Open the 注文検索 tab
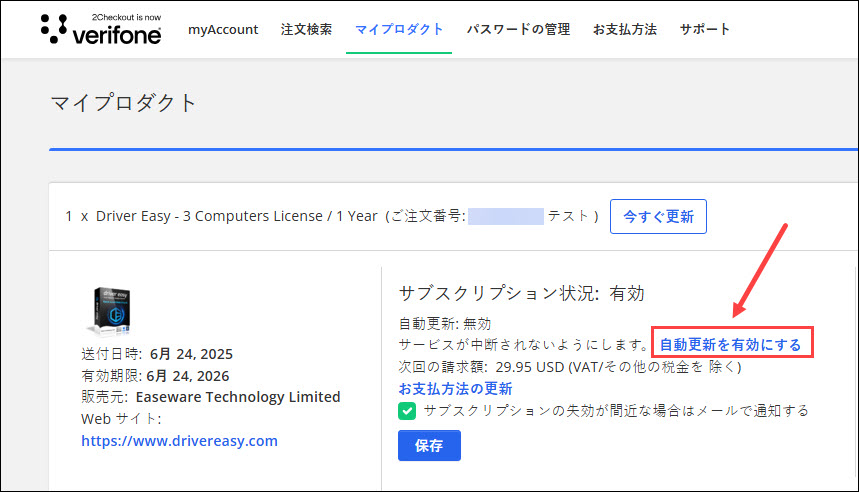This screenshot has height=492, width=859. pos(306,29)
